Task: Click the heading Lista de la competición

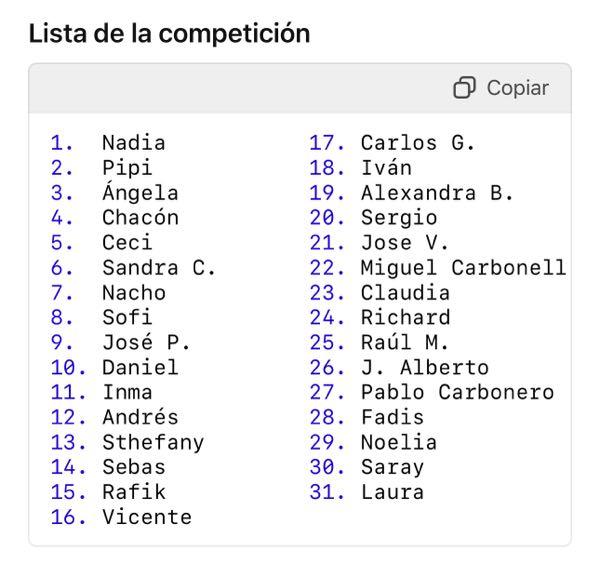Action: point(169,33)
